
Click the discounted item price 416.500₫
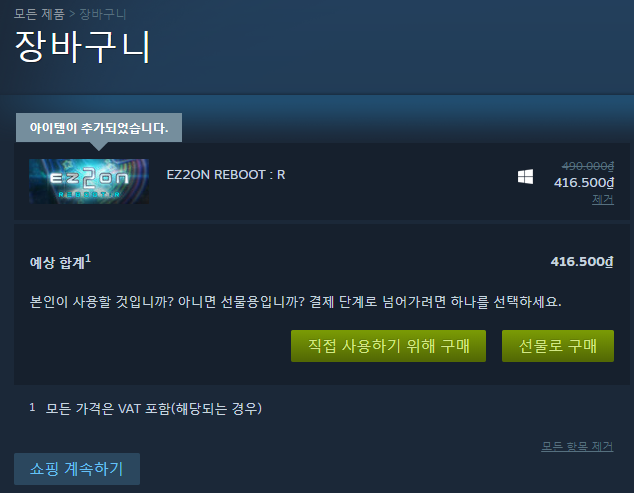click(584, 183)
